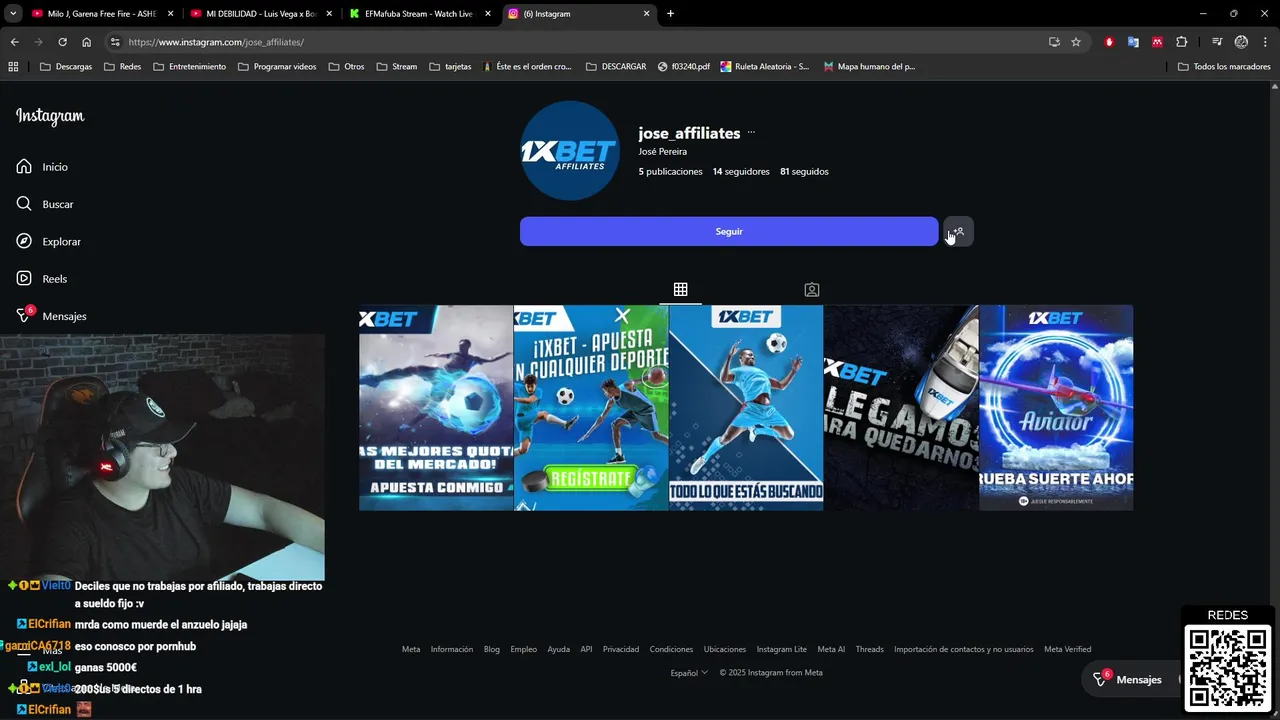This screenshot has height=720, width=1280.
Task: Install the app via address bar icon
Action: (x=1054, y=42)
